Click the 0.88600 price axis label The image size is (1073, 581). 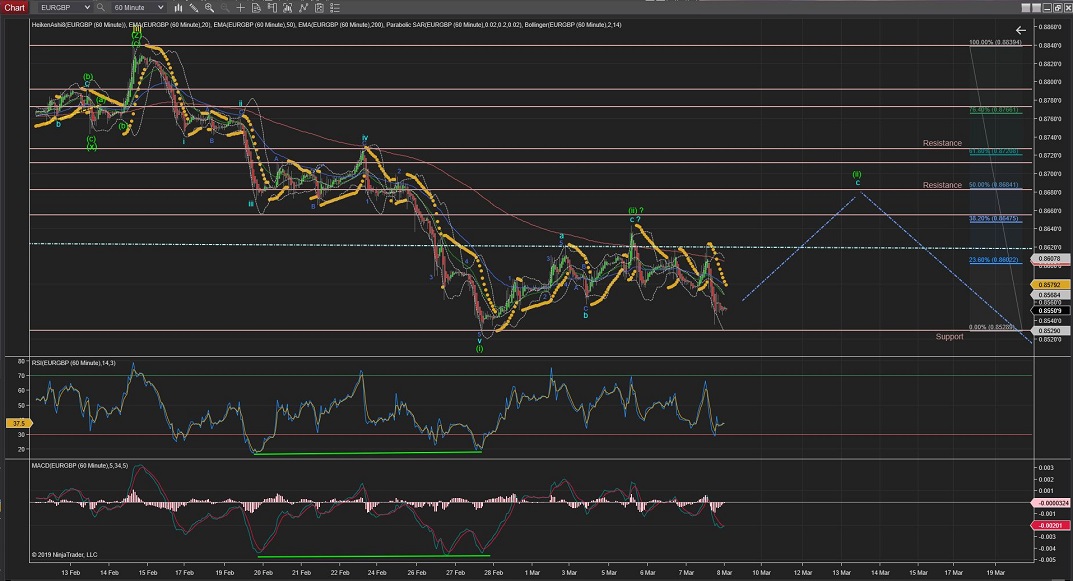pos(1050,27)
